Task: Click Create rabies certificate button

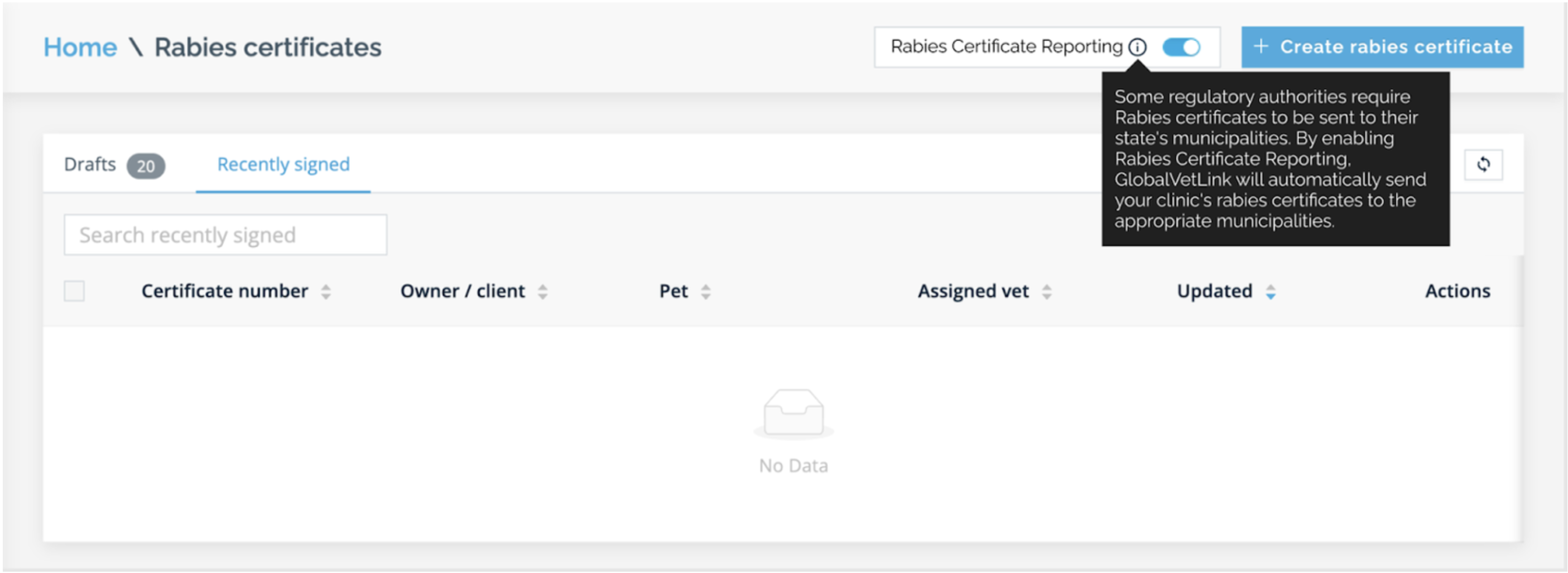Action: 1382,47
